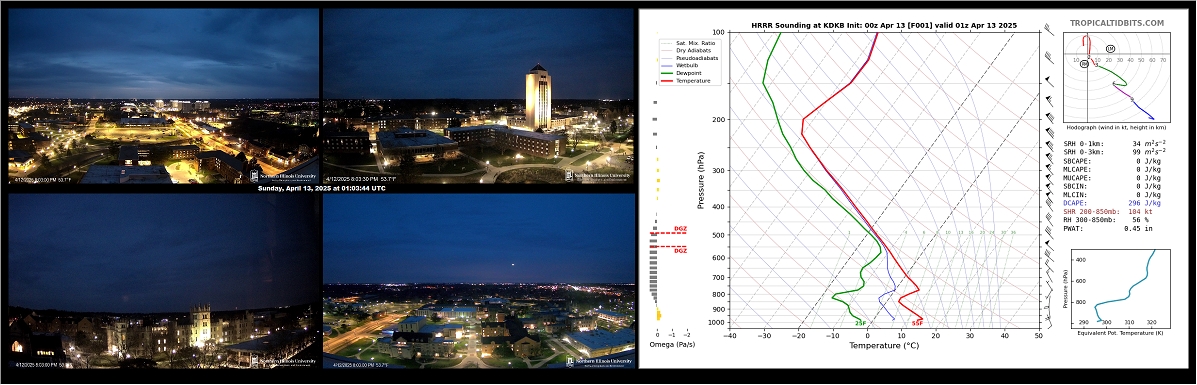The height and width of the screenshot is (385, 1197).
Task: Click the NIU logo in the tower webcam
Action: pos(598,176)
